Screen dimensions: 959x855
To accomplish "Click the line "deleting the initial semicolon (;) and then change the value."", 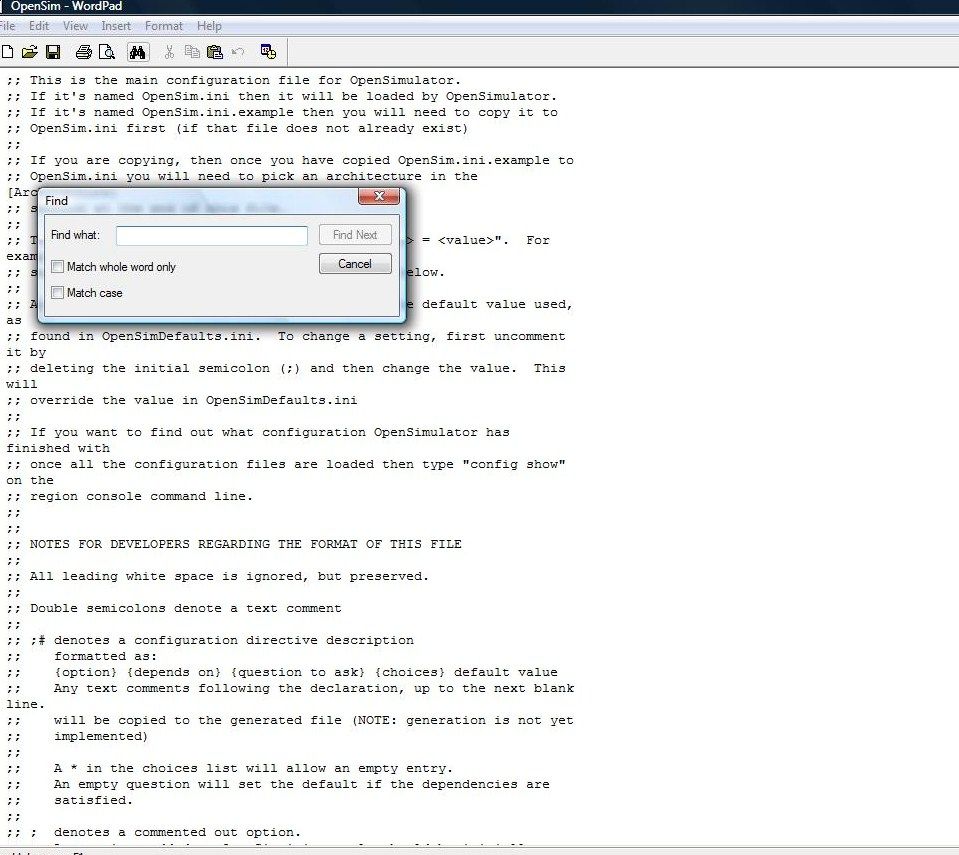I will [273, 368].
